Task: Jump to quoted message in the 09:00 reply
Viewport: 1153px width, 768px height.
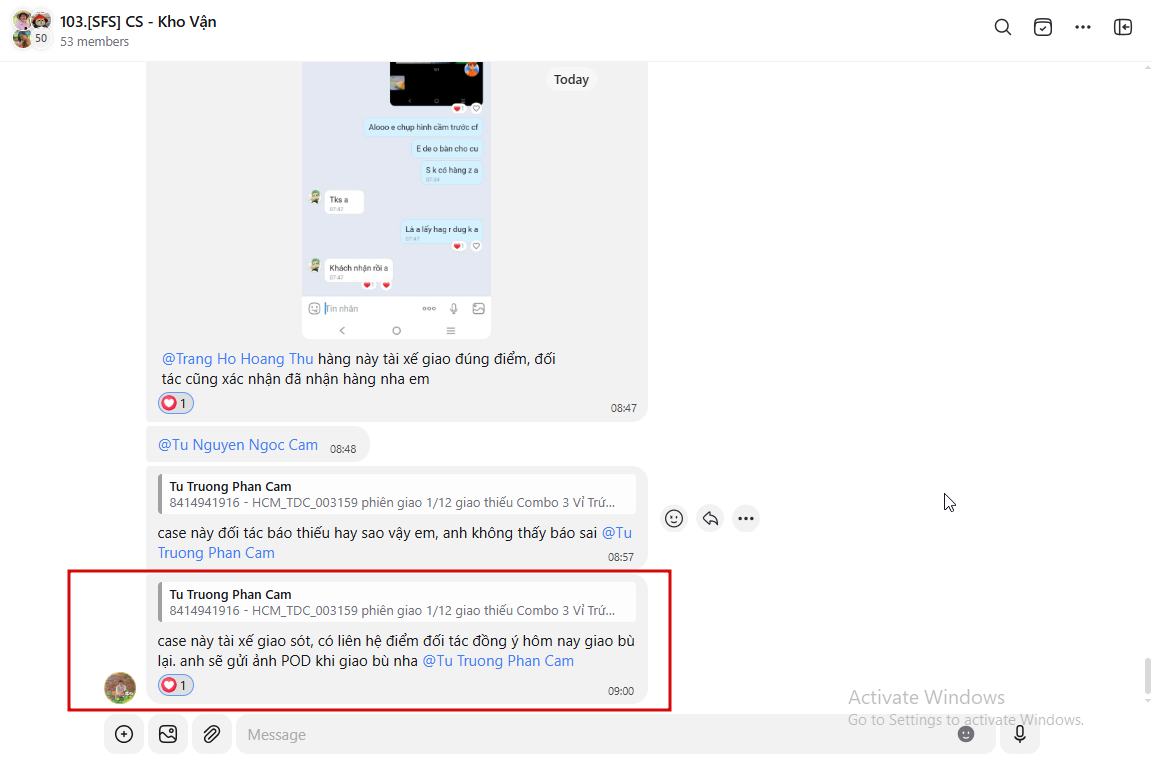Action: click(x=397, y=602)
